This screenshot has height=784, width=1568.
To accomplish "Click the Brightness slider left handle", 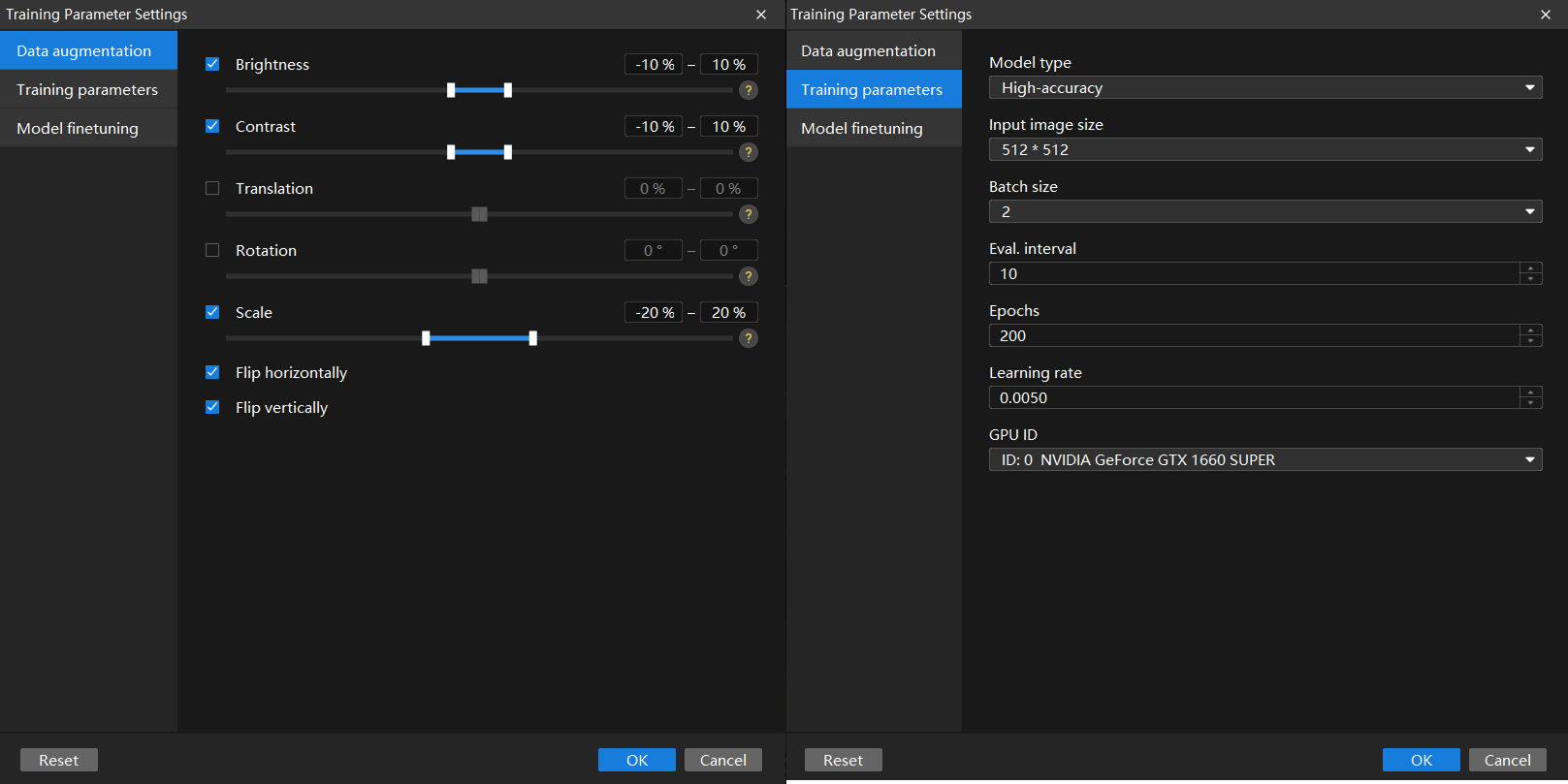I will point(451,90).
